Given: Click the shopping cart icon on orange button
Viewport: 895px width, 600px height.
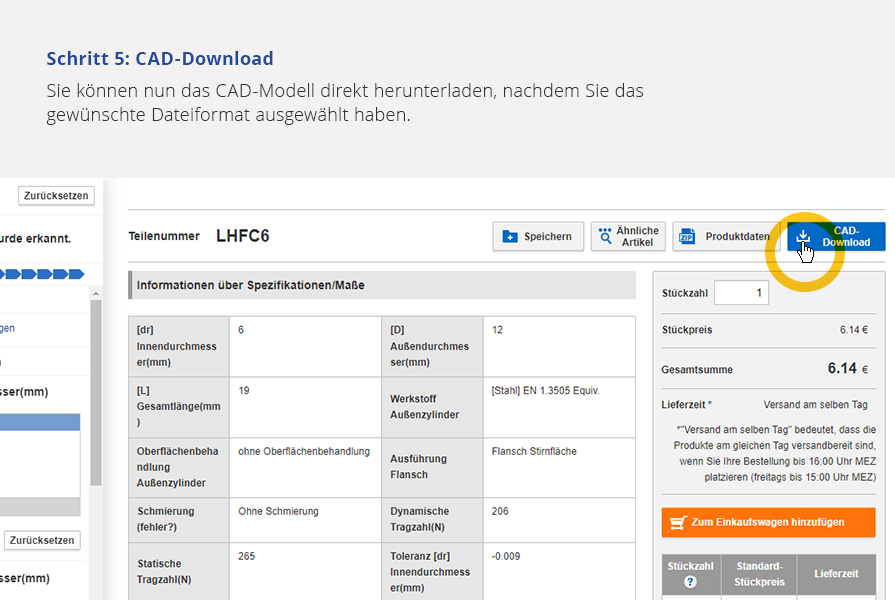Looking at the screenshot, I should tap(678, 522).
